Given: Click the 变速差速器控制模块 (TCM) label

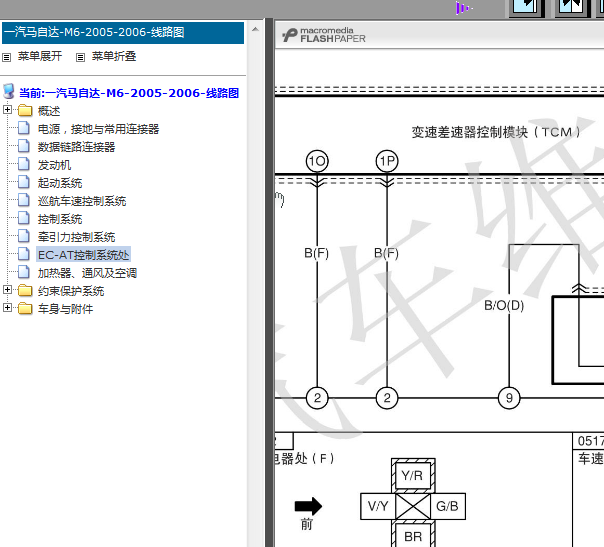Looking at the screenshot, I should tap(496, 132).
